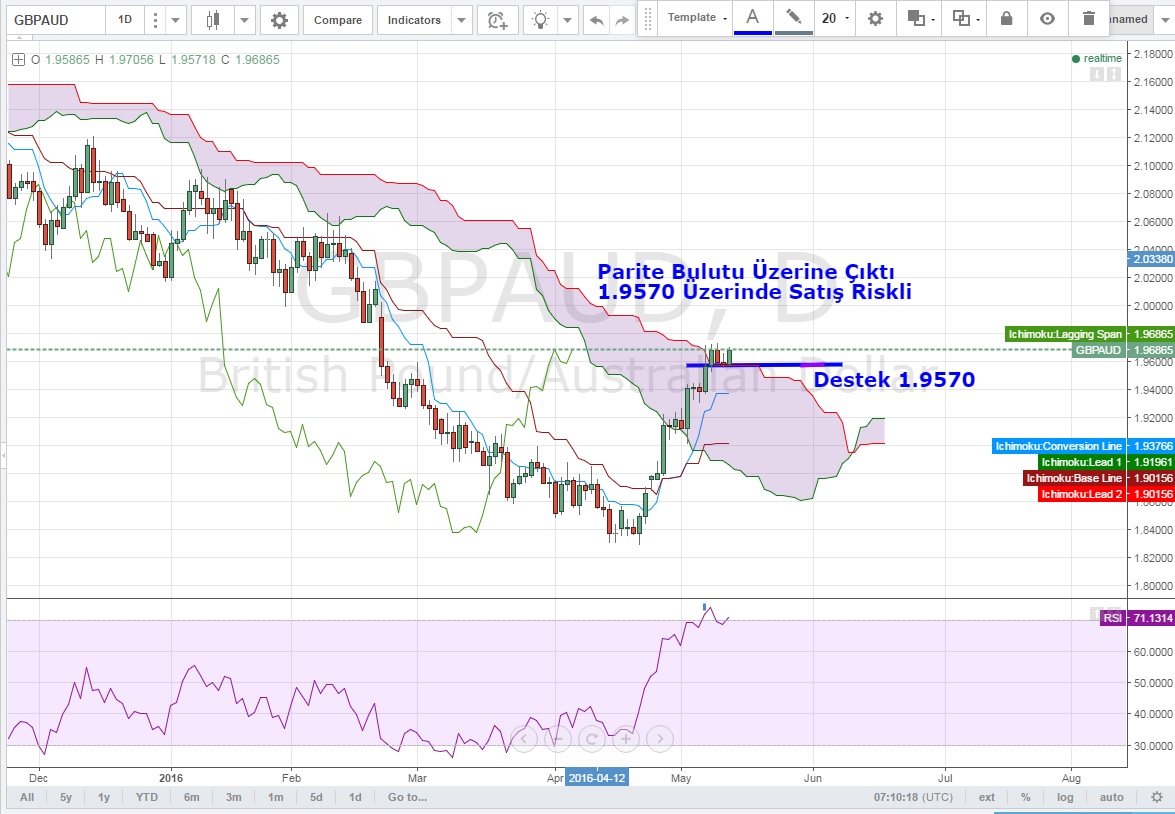
Task: Open the Template dropdown
Action: (697, 18)
